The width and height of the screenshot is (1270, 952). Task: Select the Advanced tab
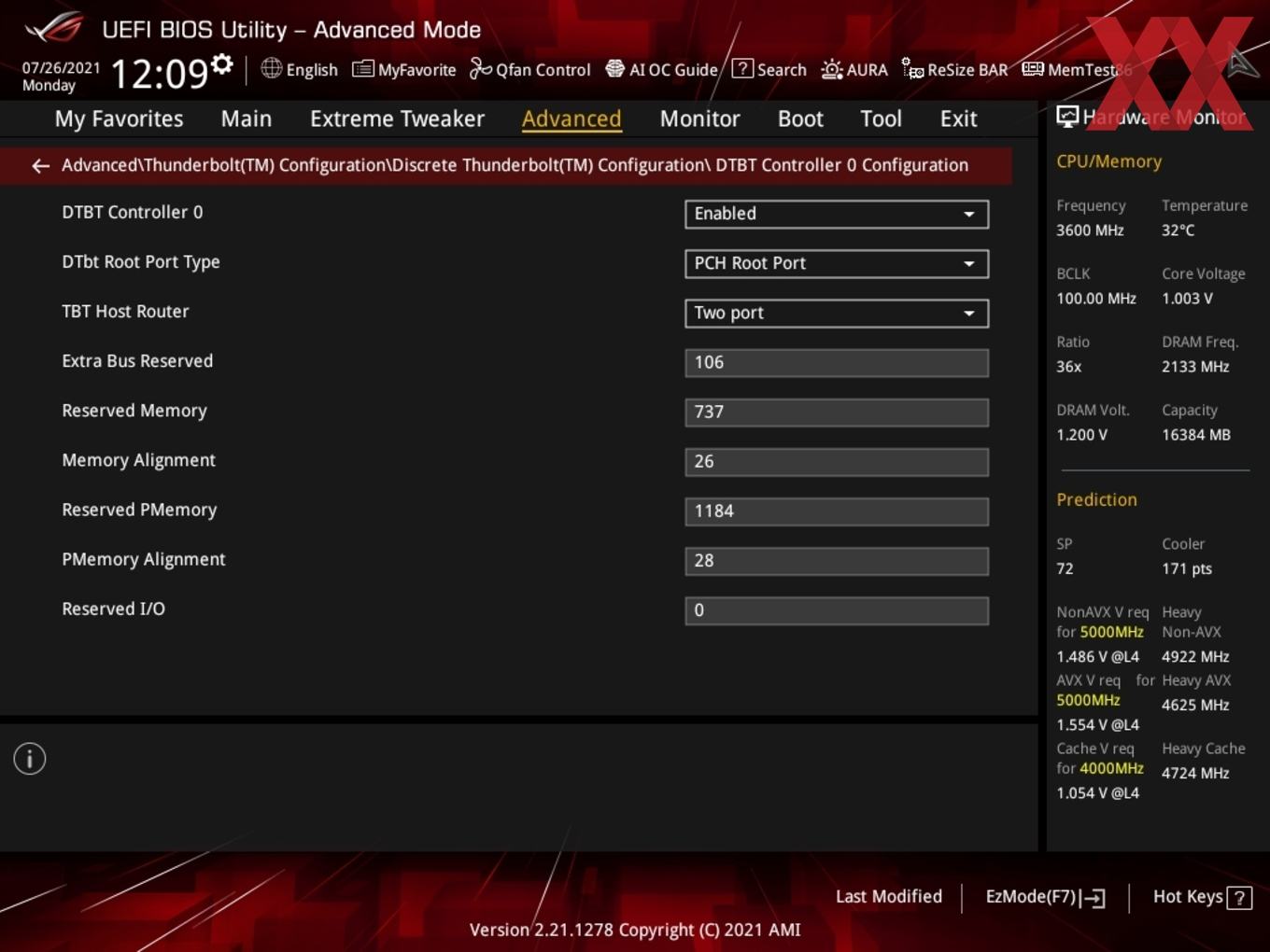[x=571, y=119]
